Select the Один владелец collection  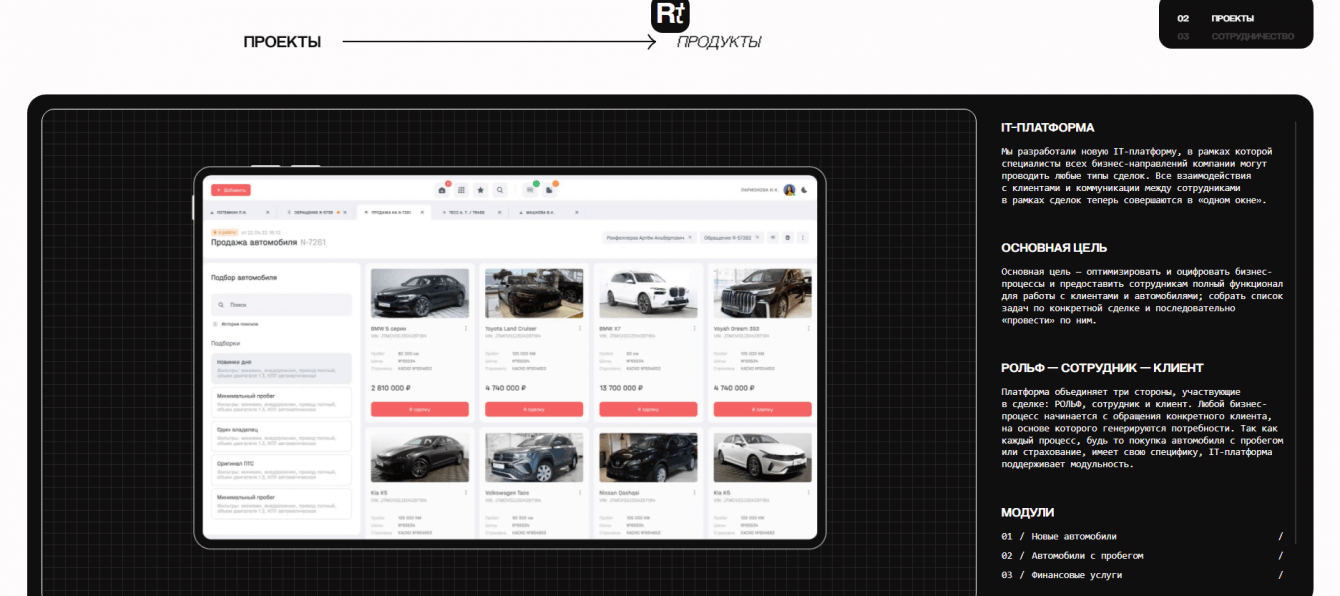(x=281, y=435)
